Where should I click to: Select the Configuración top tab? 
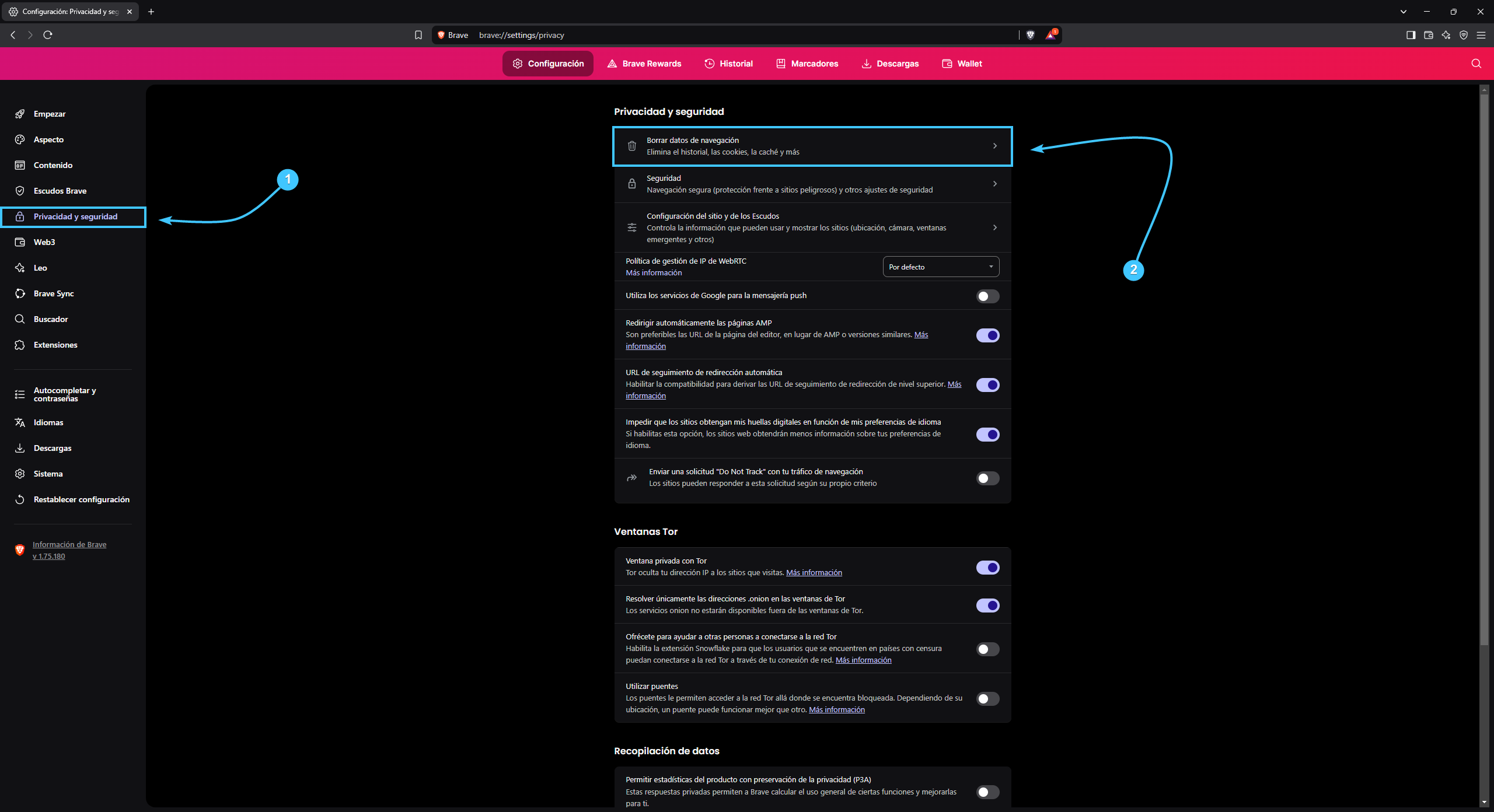point(548,64)
